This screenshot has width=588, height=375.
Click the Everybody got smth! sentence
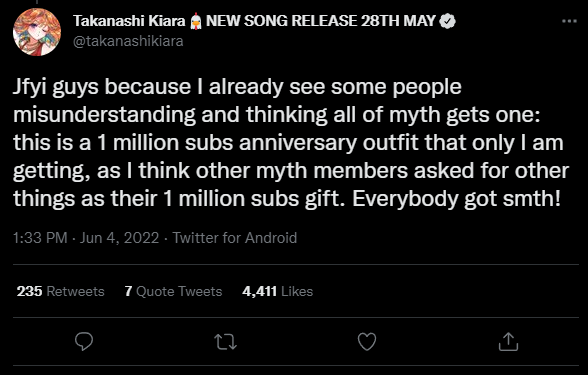tap(456, 199)
